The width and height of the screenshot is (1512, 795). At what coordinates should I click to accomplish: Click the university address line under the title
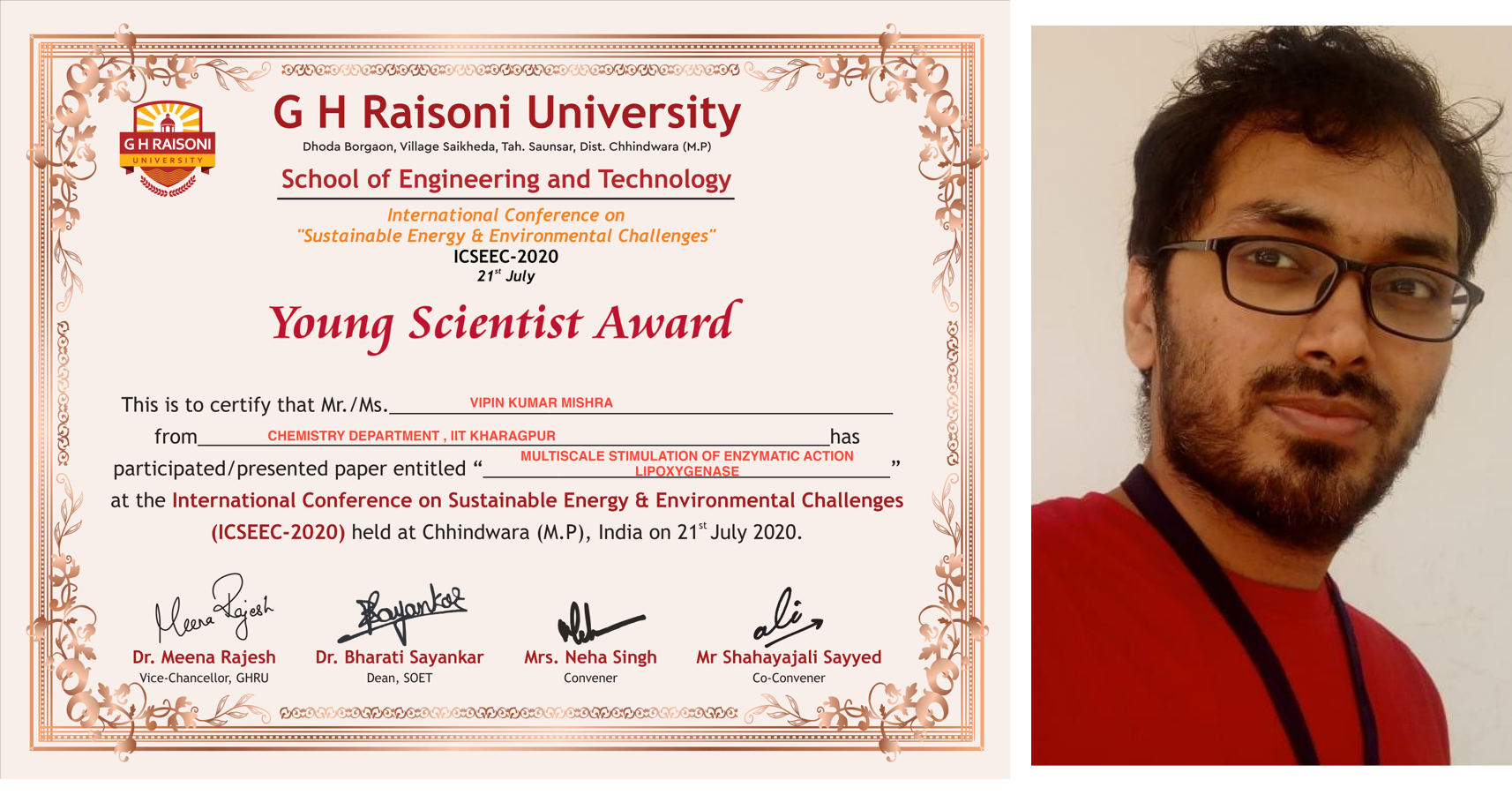coord(506,146)
